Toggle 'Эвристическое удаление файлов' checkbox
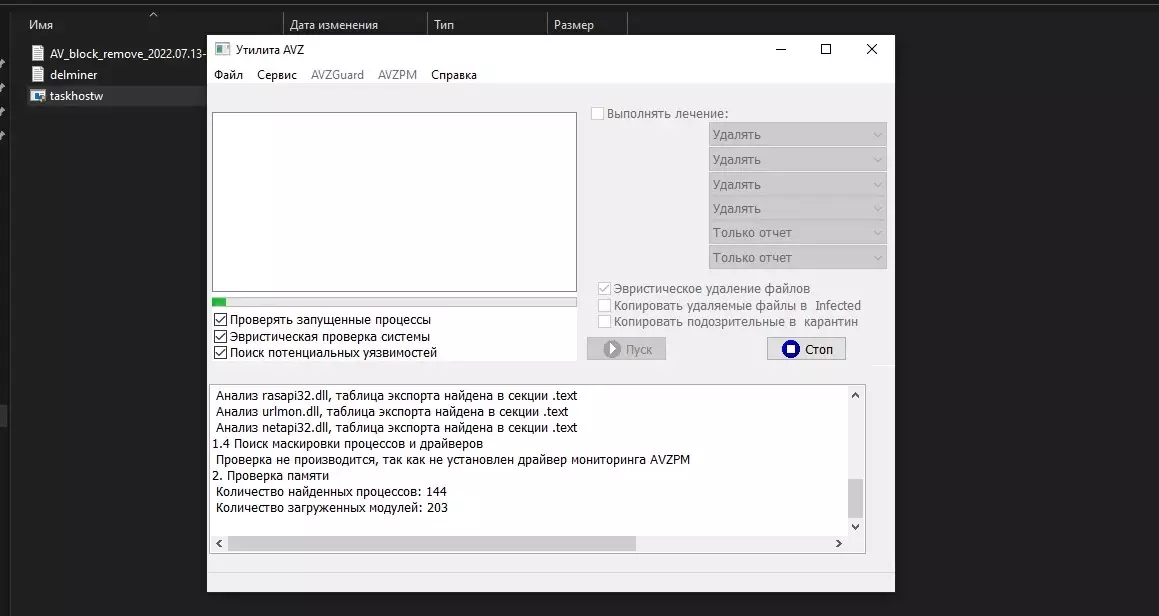The height and width of the screenshot is (616, 1159). (604, 288)
